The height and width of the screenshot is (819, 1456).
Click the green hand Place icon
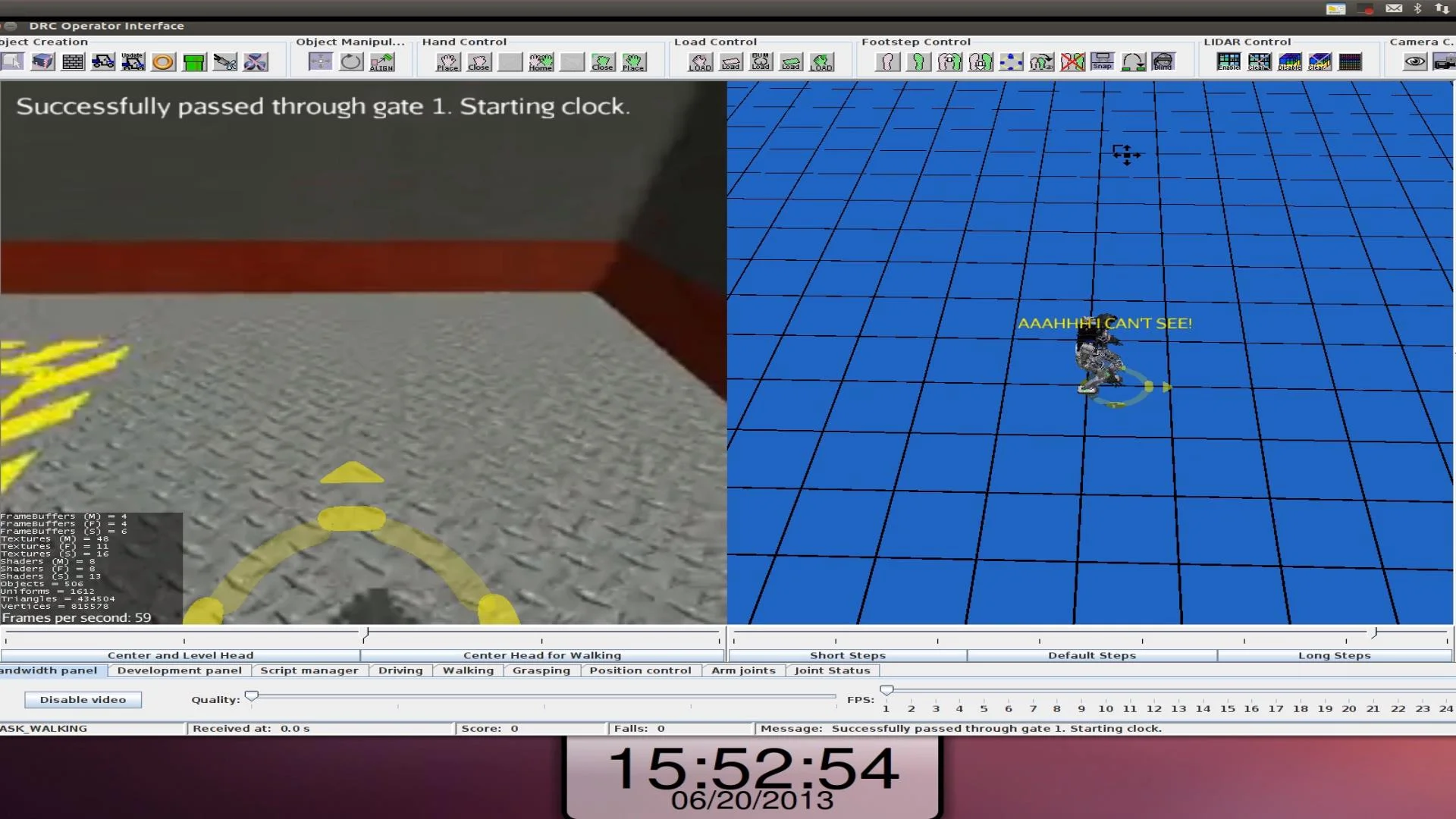click(633, 62)
